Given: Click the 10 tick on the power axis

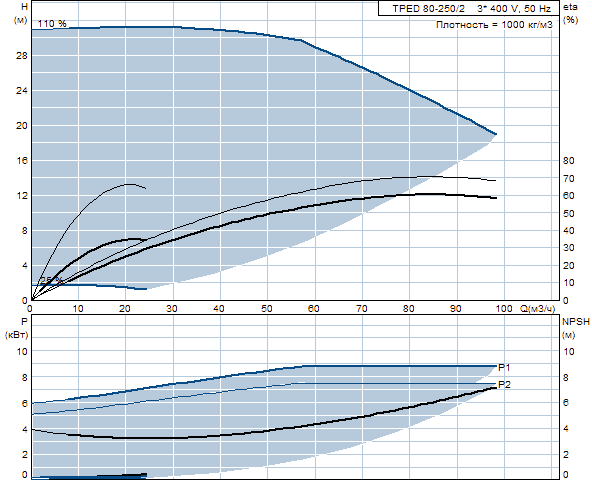Looking at the screenshot, I should click(x=22, y=352).
